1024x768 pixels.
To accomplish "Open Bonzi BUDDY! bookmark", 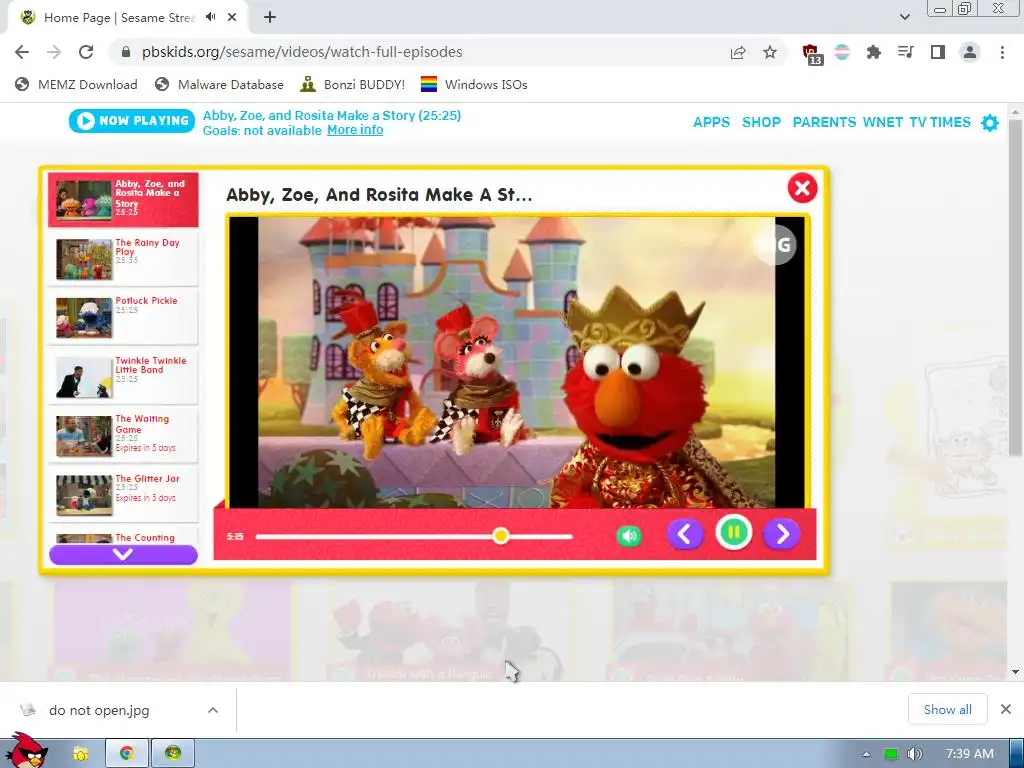I will coord(353,84).
